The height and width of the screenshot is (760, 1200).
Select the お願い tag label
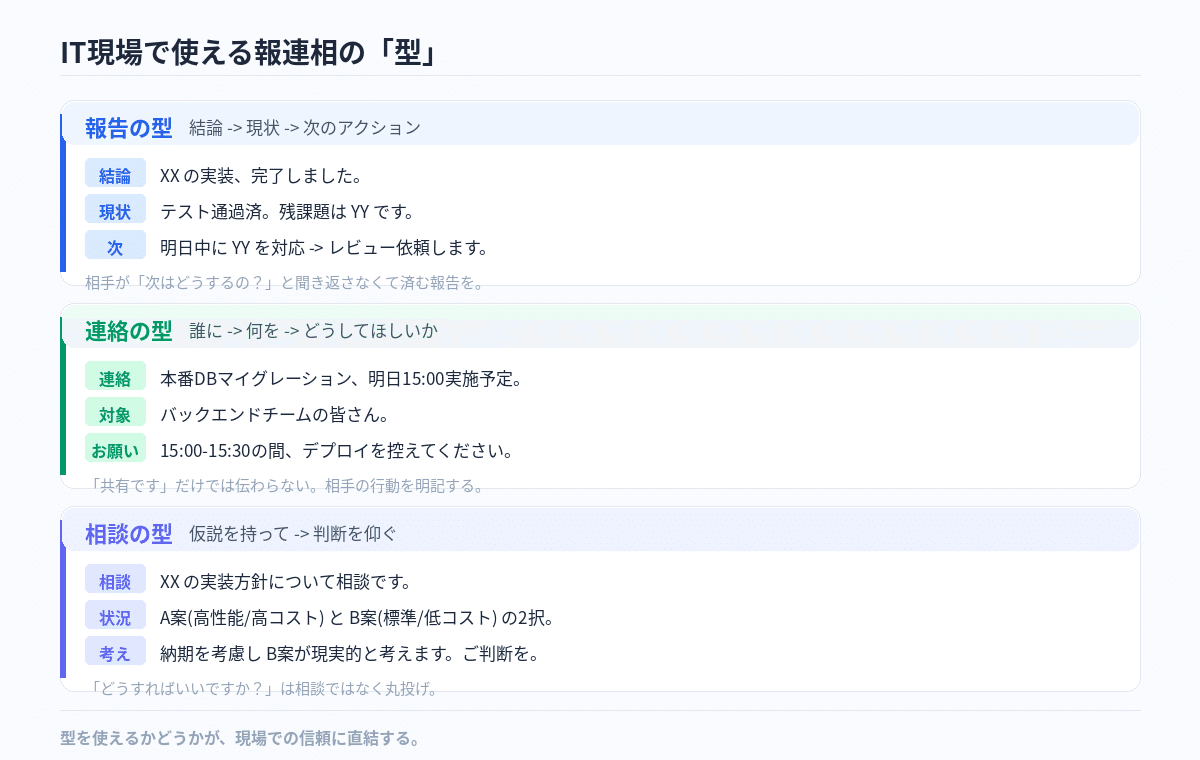tap(115, 450)
